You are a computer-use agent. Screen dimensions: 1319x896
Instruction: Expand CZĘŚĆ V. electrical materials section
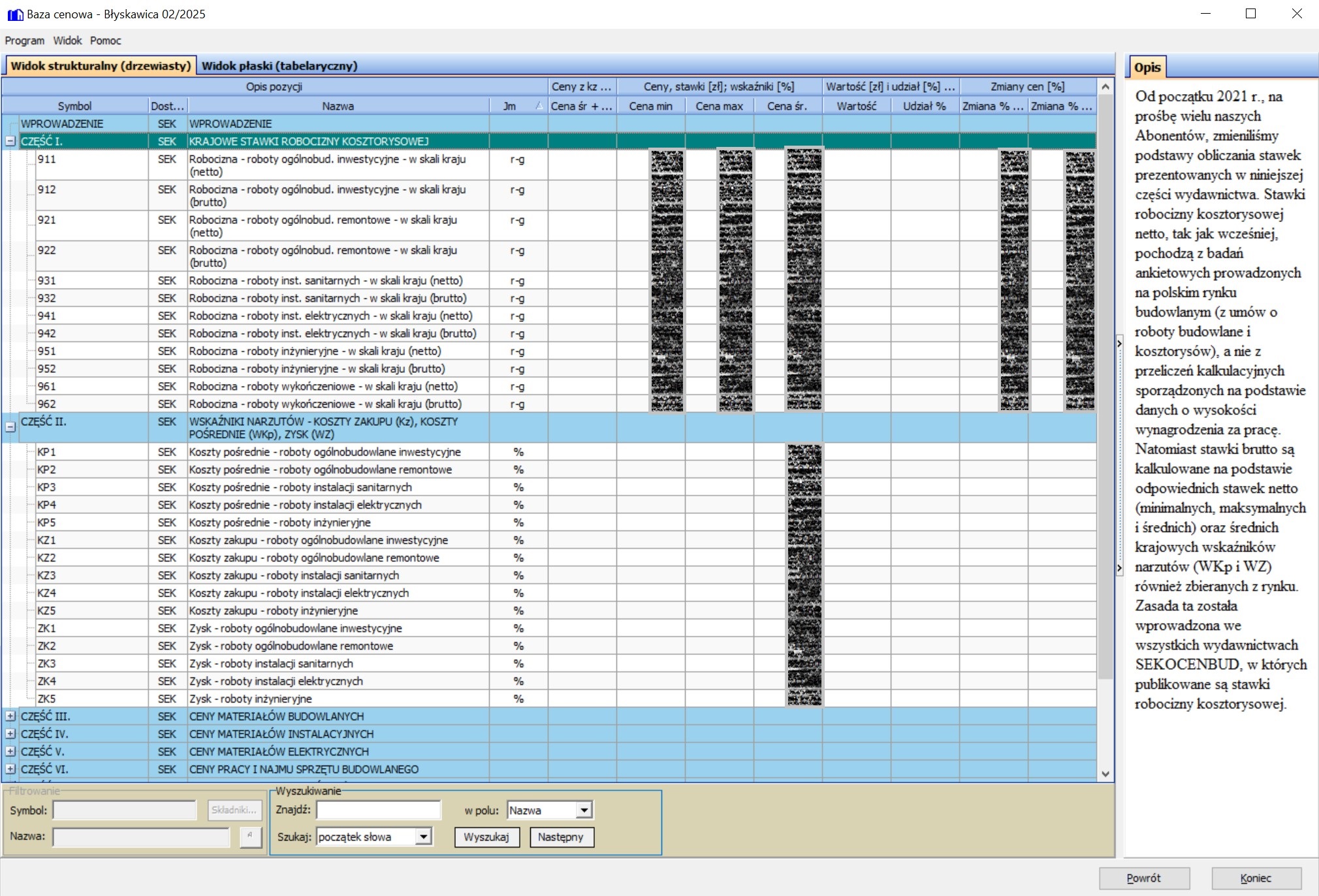[10, 752]
